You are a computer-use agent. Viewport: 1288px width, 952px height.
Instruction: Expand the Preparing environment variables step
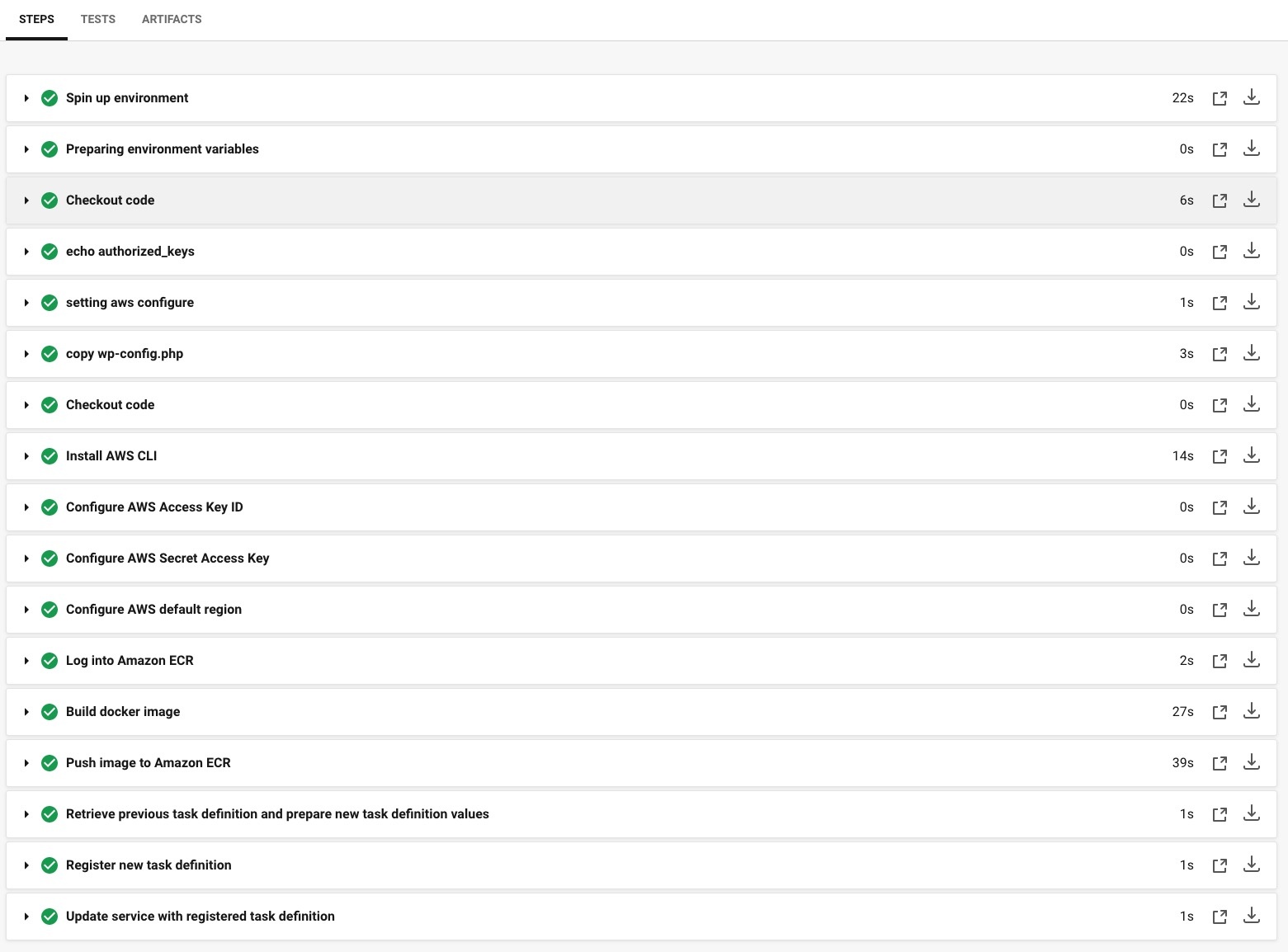26,149
